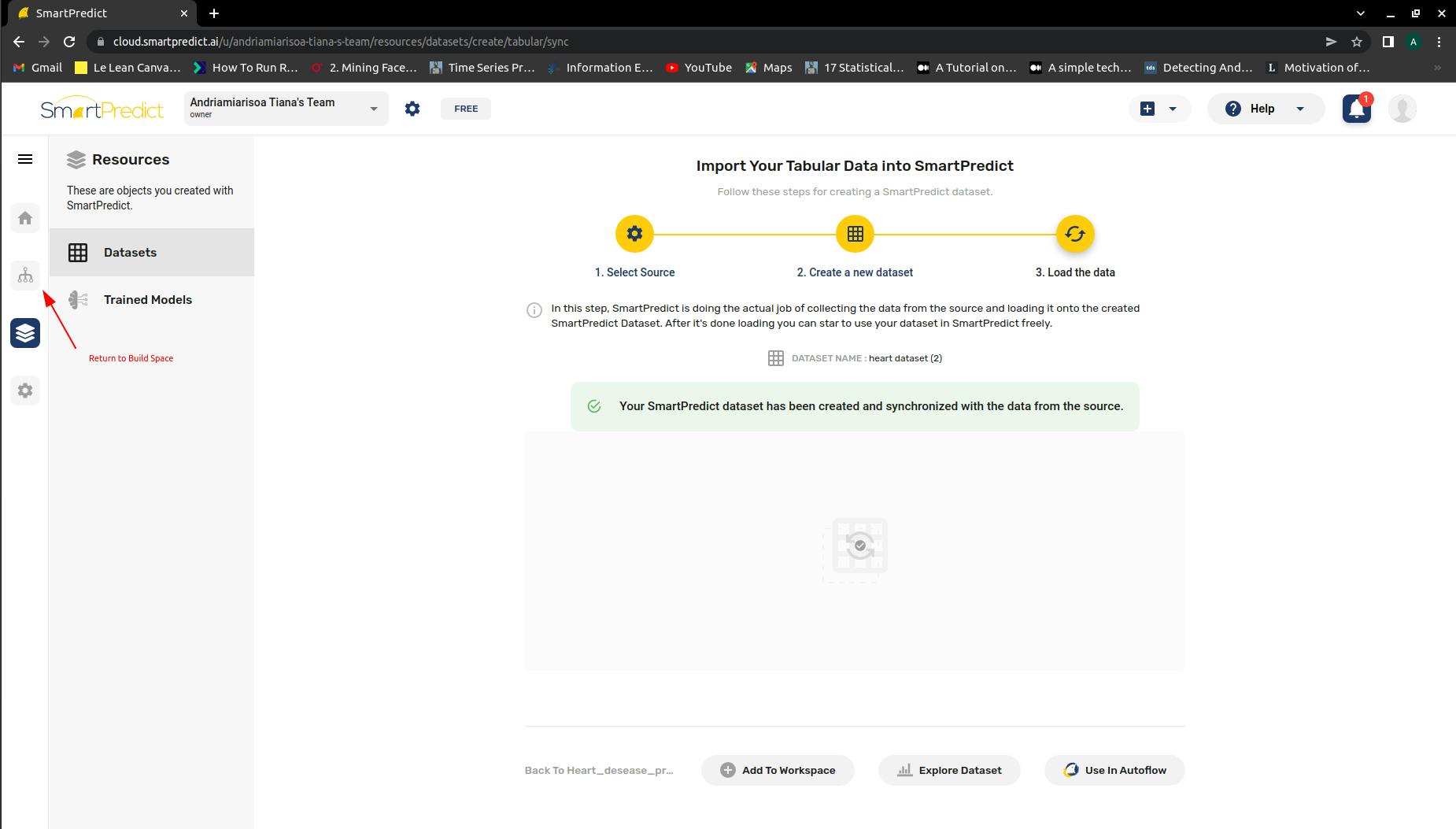Image resolution: width=1456 pixels, height=829 pixels.
Task: Click the FREE plan badge
Action: pos(466,109)
